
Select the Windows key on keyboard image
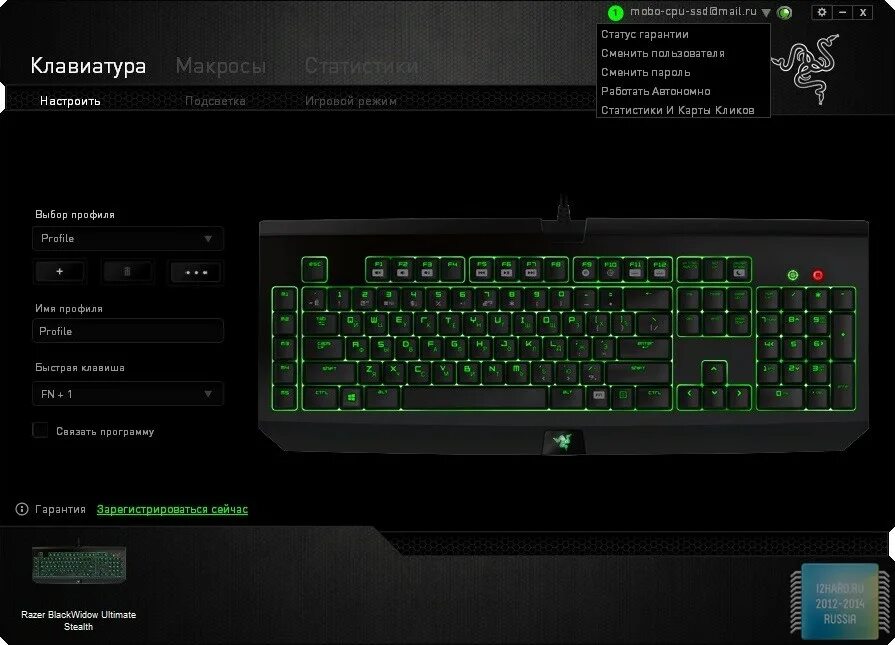tap(352, 396)
